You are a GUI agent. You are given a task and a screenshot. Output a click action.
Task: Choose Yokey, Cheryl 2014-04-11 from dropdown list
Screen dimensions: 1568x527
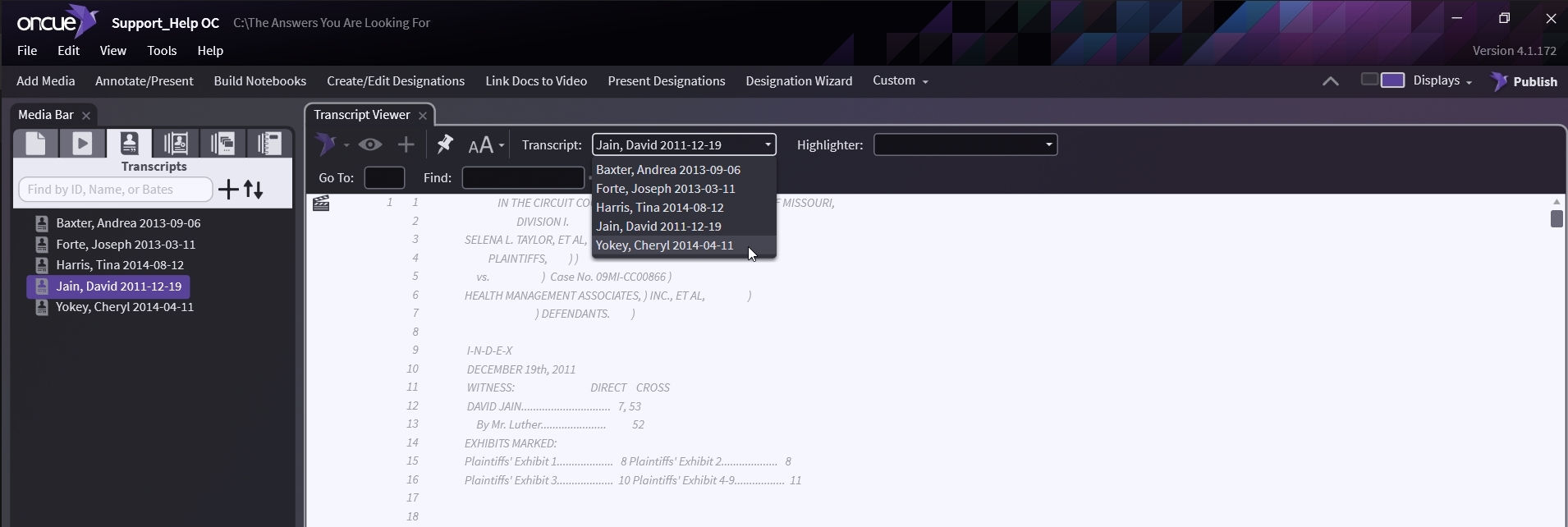pyautogui.click(x=664, y=245)
